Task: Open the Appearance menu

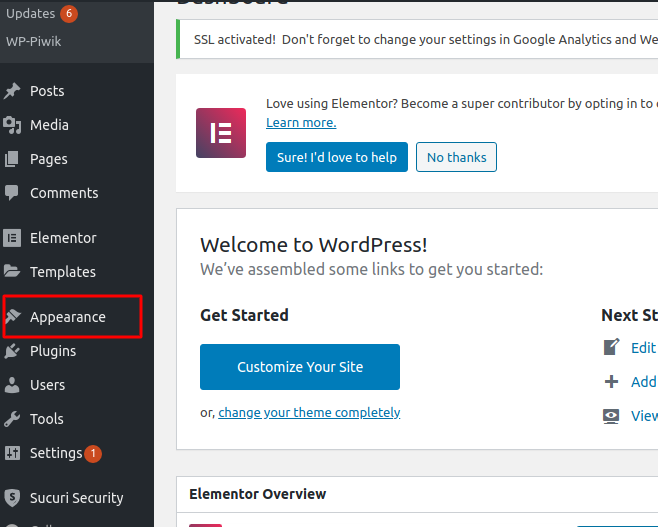Action: pos(67,317)
